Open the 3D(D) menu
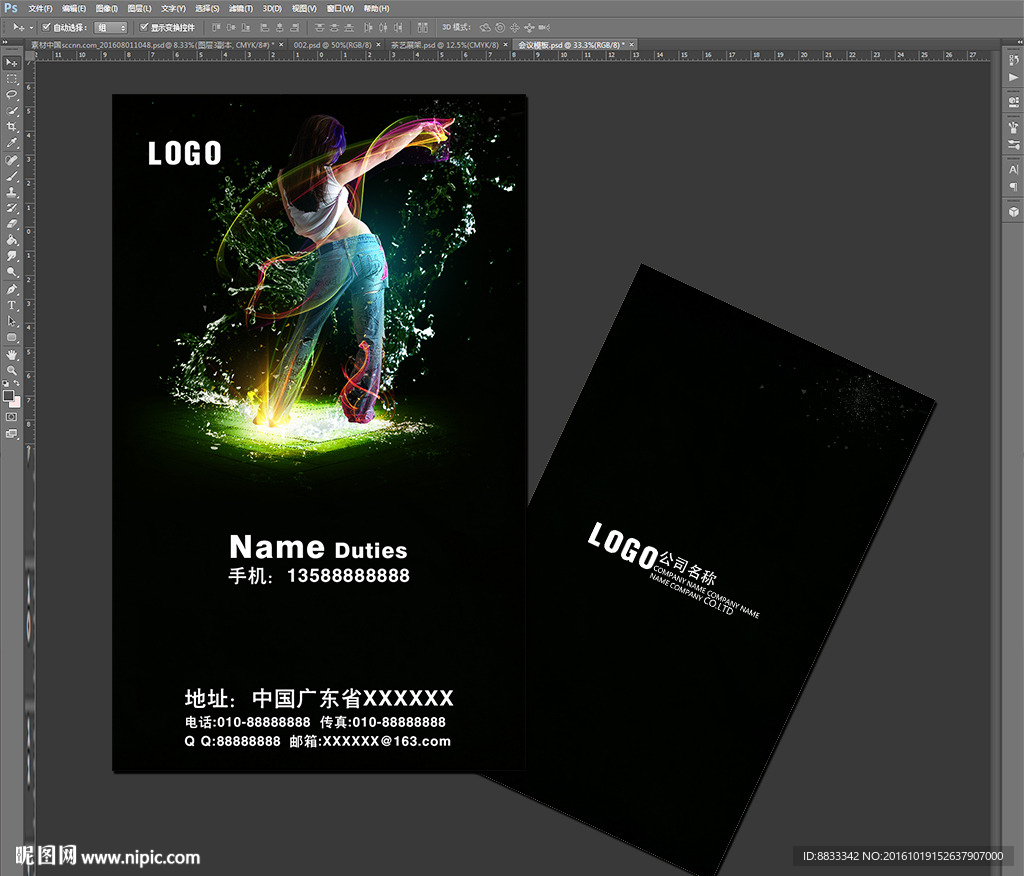 tap(272, 8)
